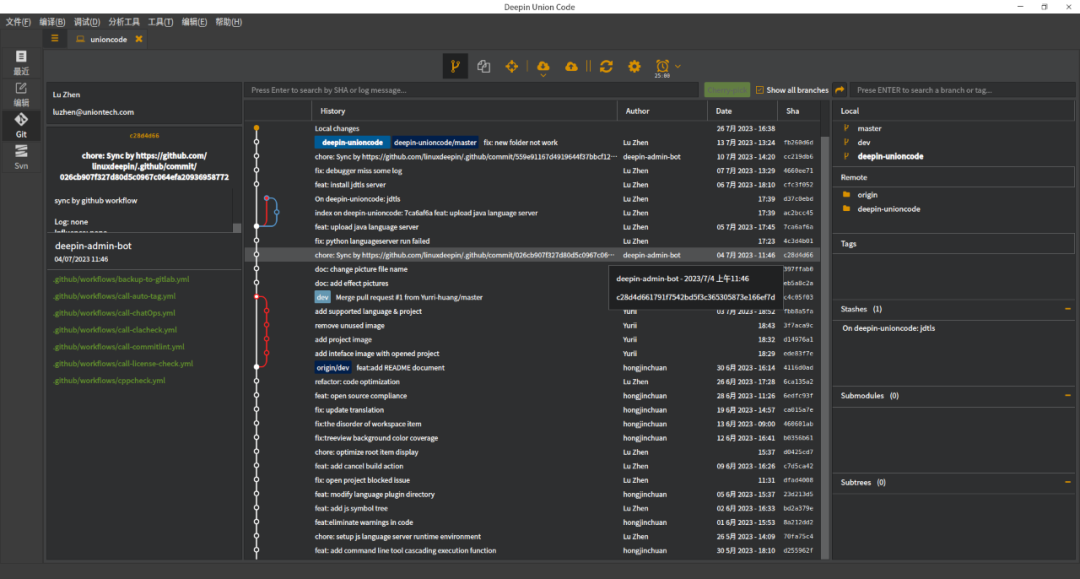
Task: Click the branch or tag search field
Action: pyautogui.click(x=960, y=89)
